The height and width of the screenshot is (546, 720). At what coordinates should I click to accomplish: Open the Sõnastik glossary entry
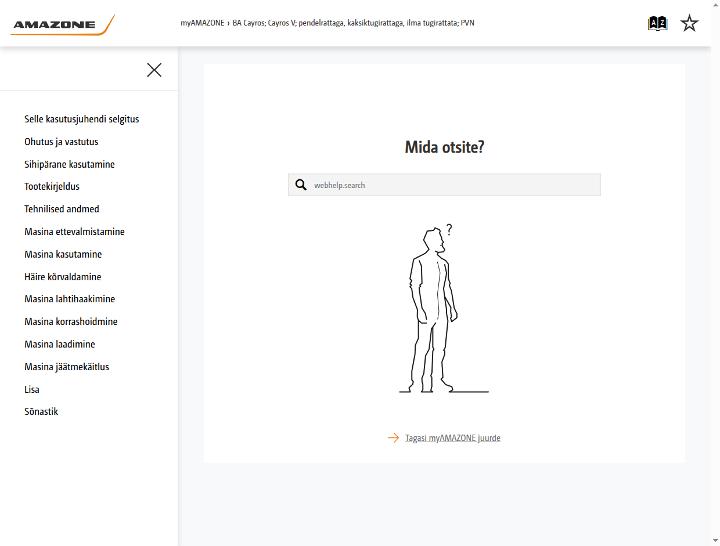tap(41, 411)
